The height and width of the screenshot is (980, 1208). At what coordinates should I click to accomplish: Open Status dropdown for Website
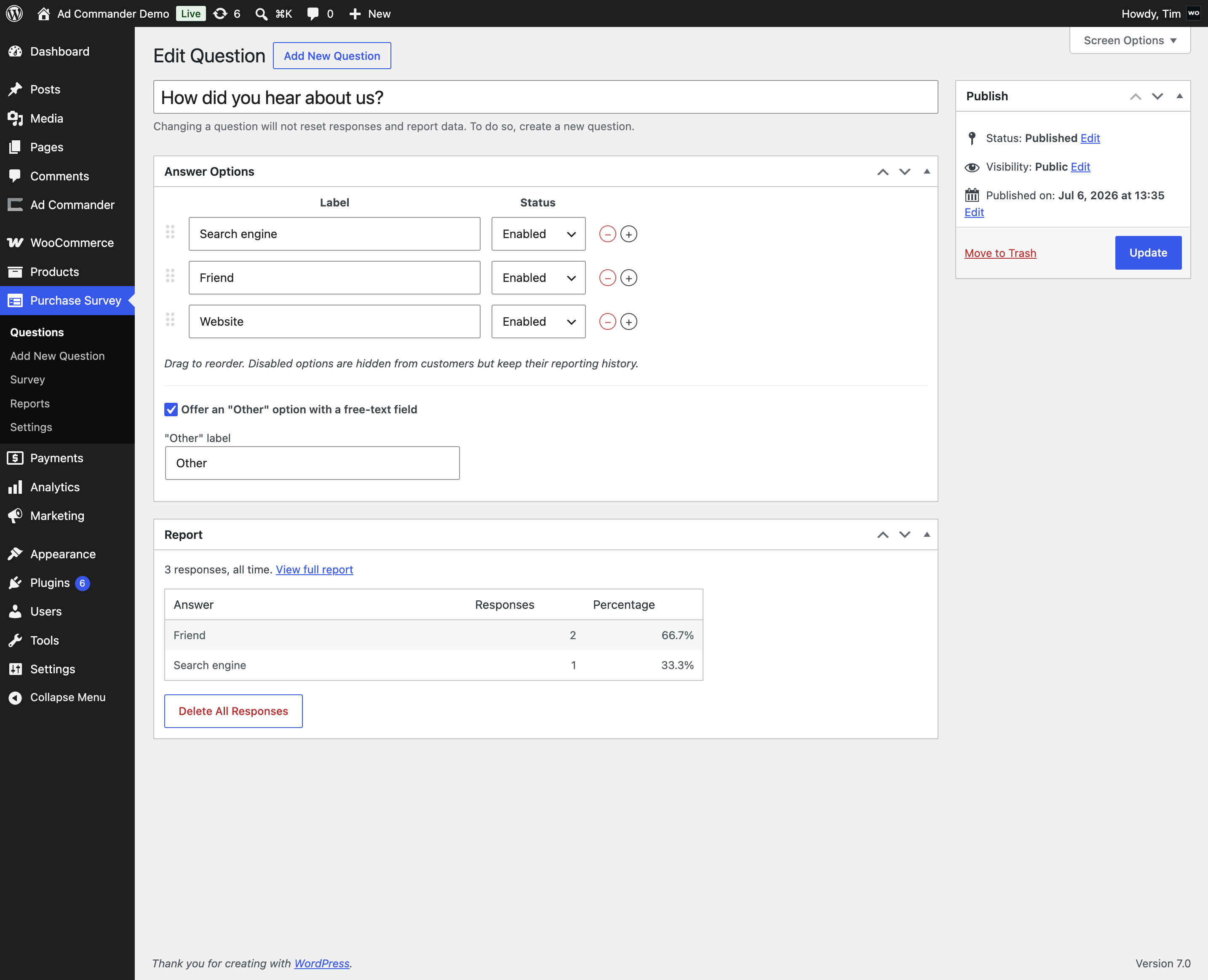coord(538,322)
